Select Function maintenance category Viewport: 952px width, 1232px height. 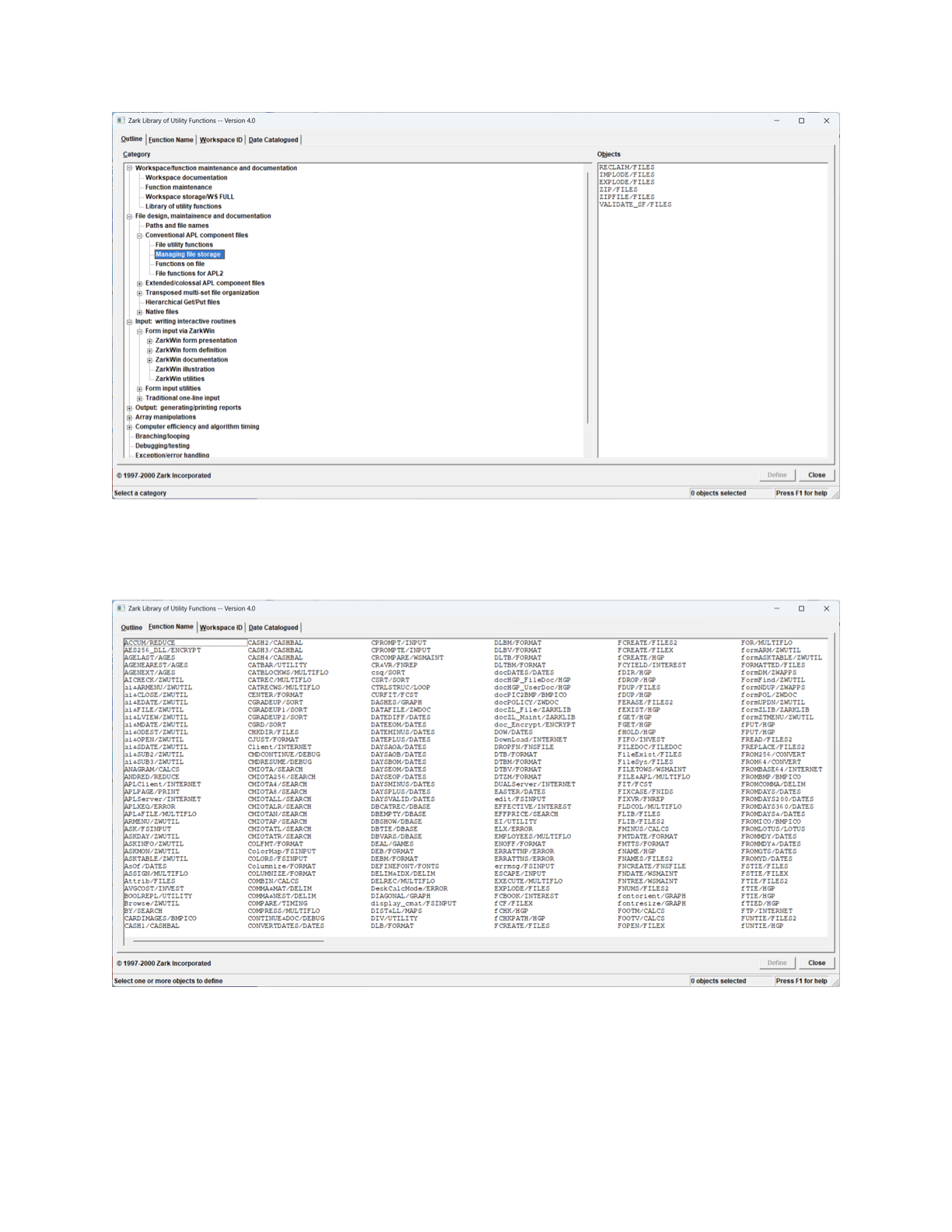(178, 187)
